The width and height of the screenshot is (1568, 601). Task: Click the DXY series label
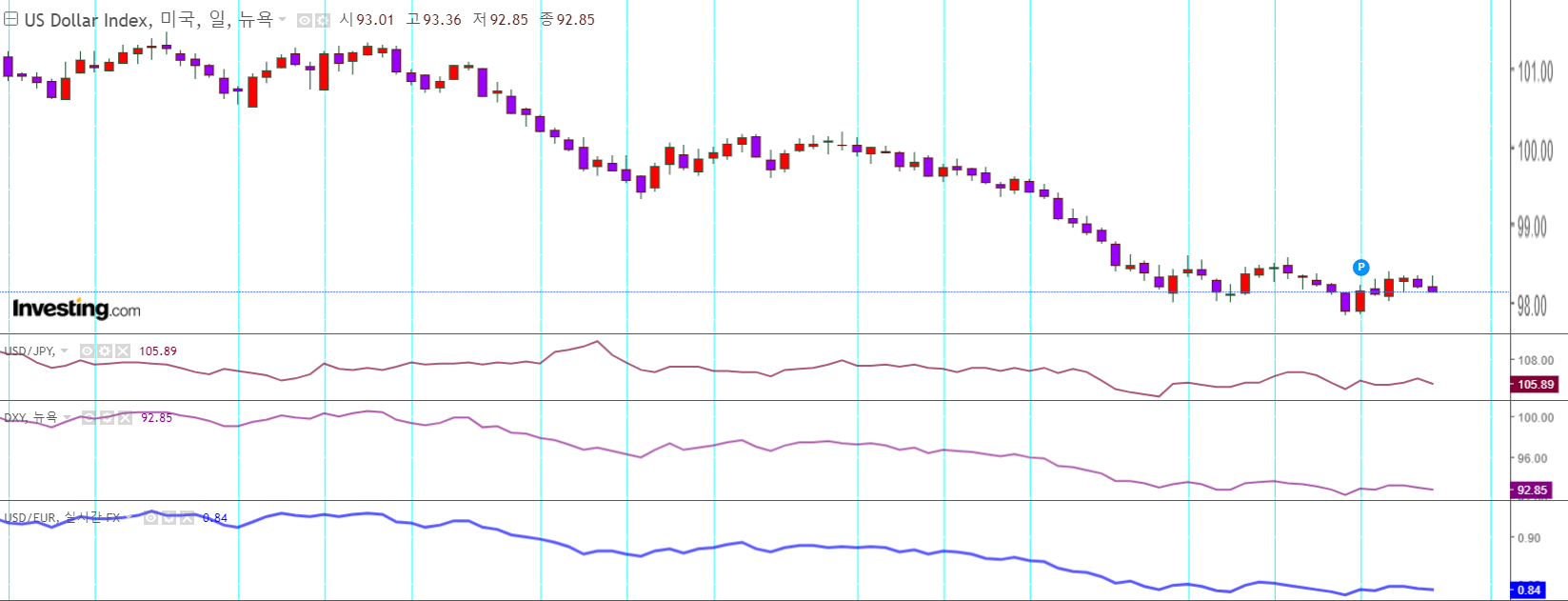(30, 417)
